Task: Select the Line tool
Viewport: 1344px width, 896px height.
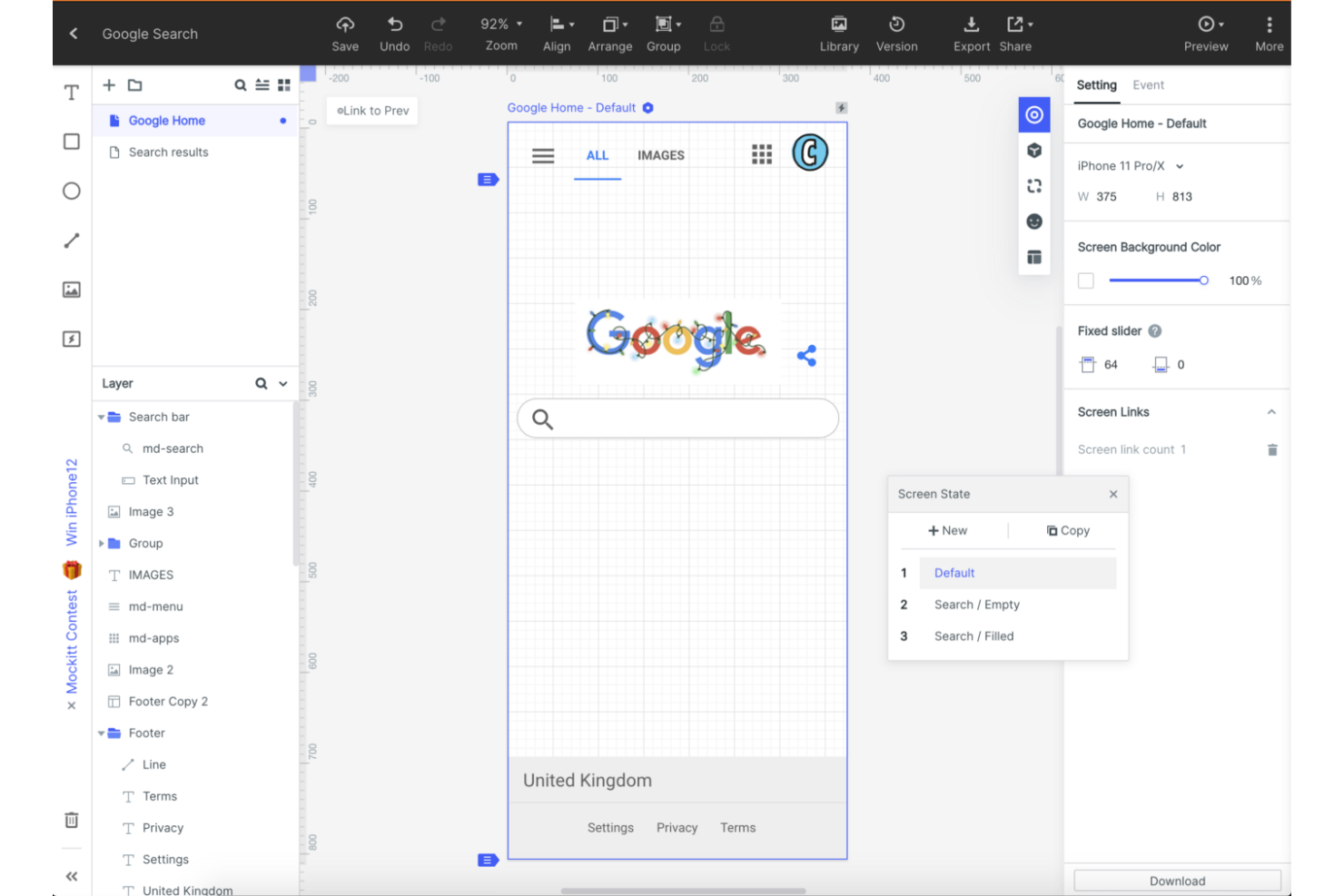Action: (x=72, y=241)
